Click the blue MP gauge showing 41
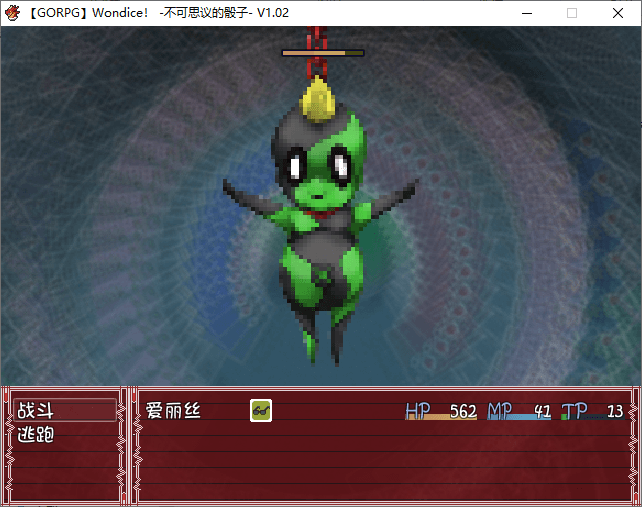 (519, 418)
